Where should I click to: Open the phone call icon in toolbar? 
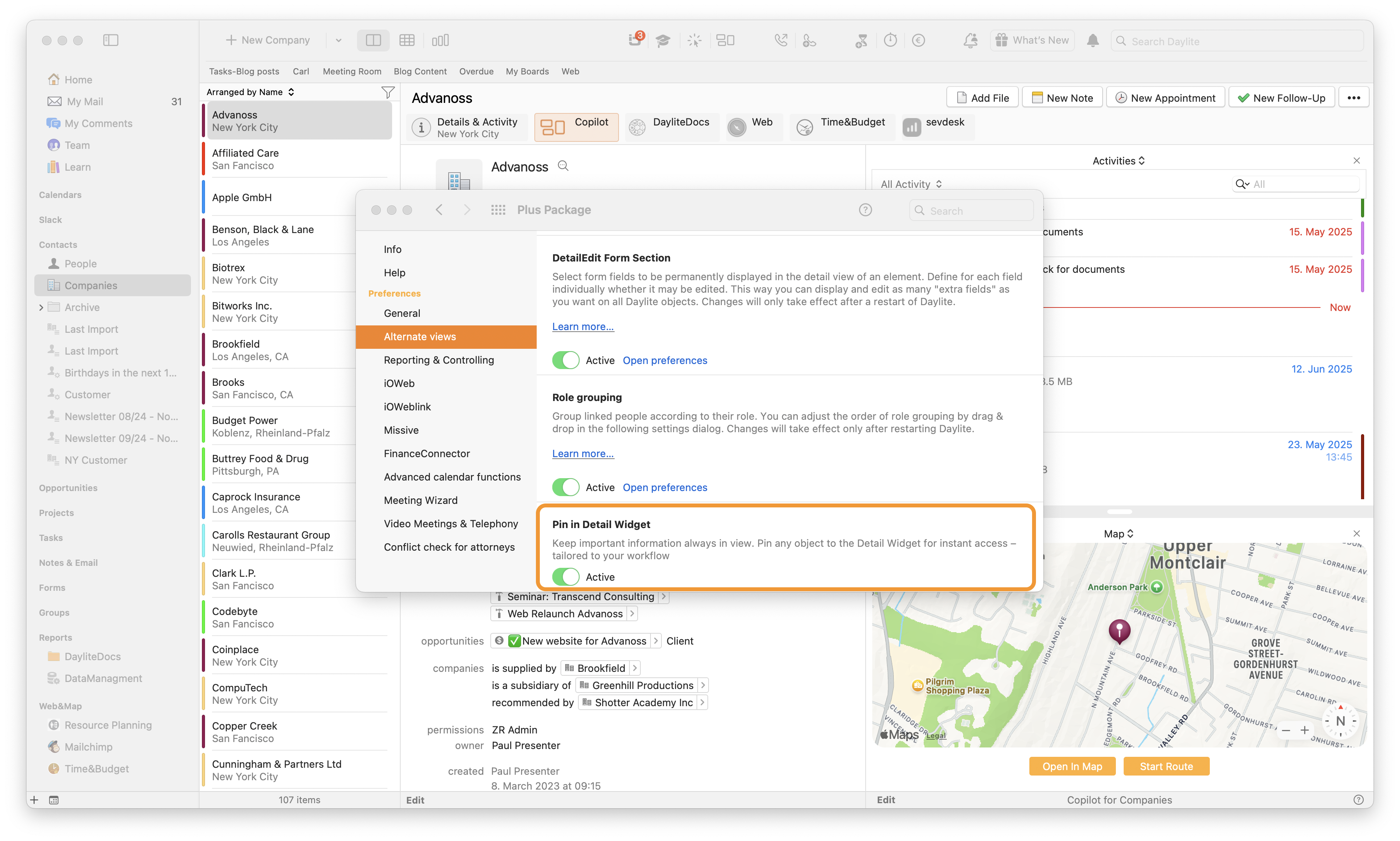tap(781, 40)
